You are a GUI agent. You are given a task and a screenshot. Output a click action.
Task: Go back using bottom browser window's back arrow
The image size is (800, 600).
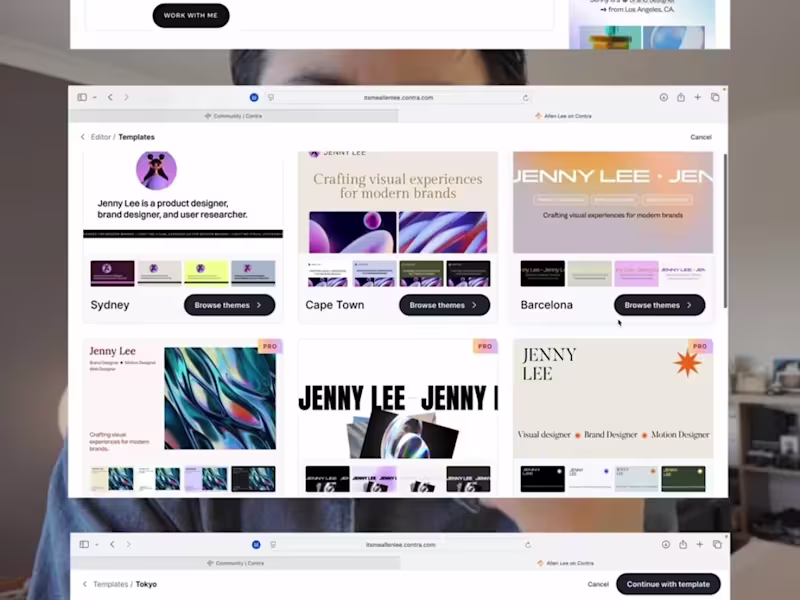[x=112, y=544]
